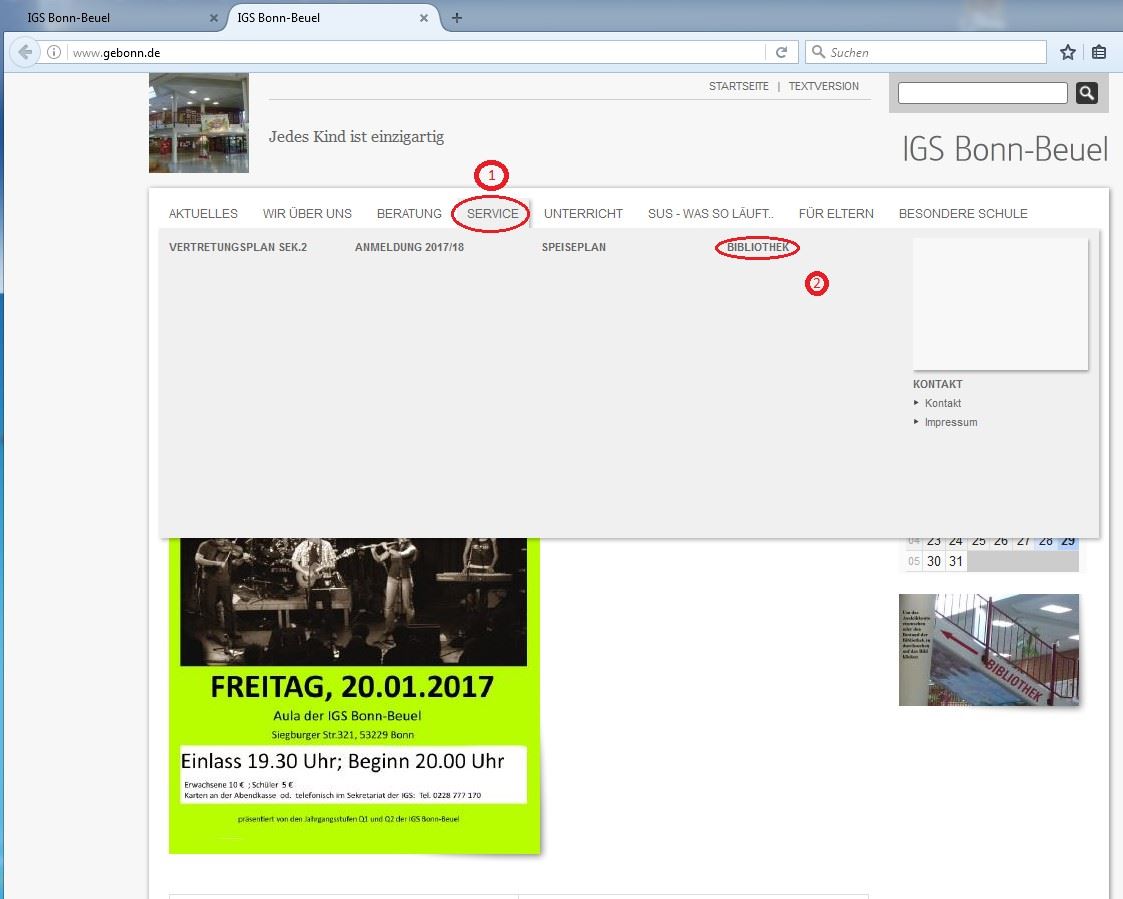Select BIBLIOTHEK in the submenu

pos(758,247)
